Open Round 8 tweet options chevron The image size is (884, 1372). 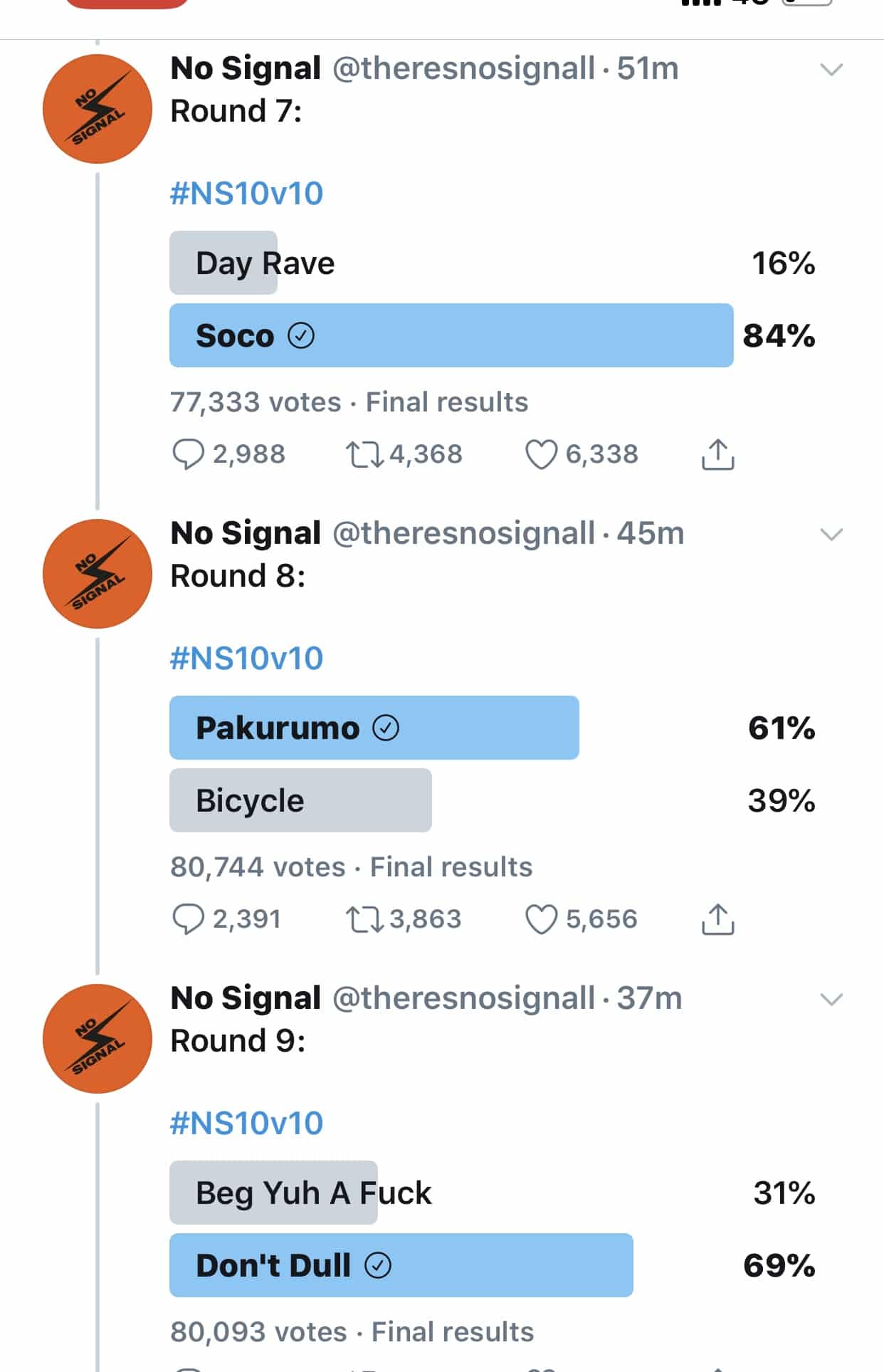(x=831, y=535)
